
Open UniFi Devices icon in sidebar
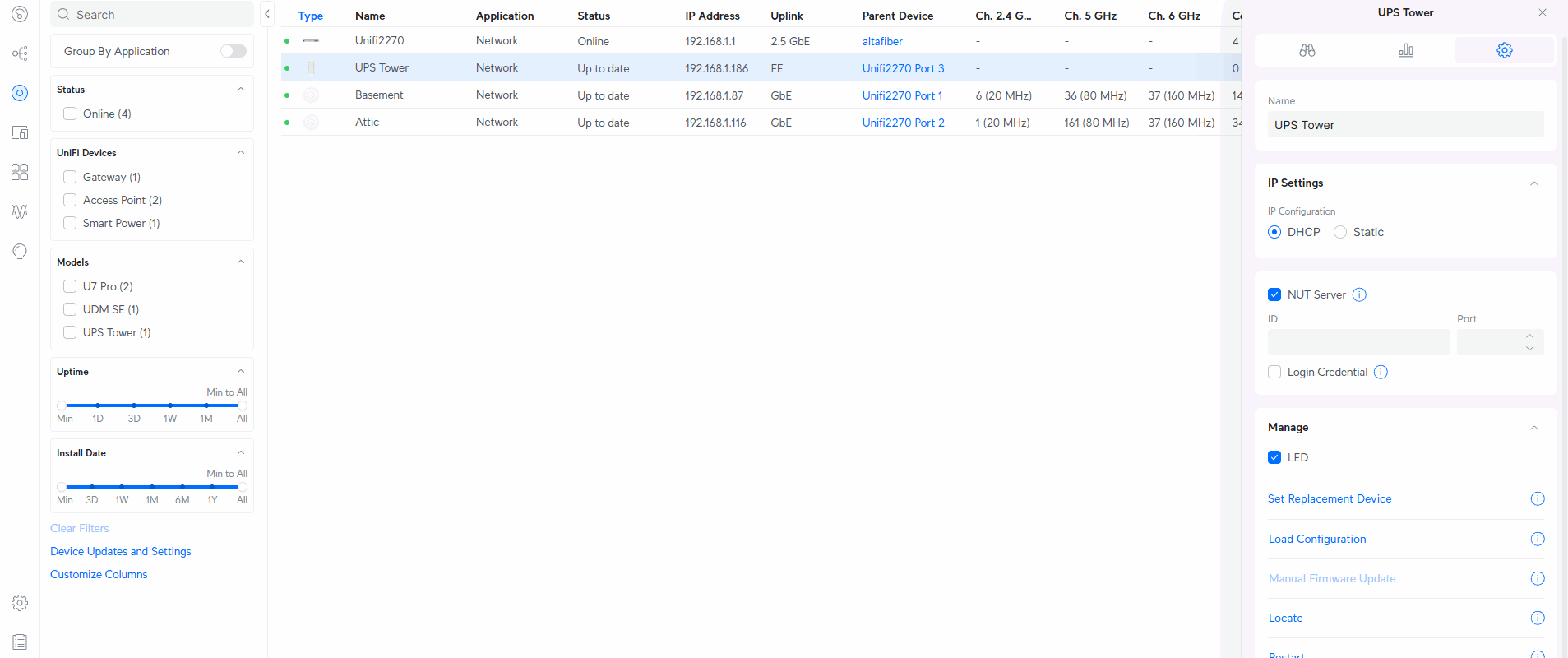(x=20, y=93)
